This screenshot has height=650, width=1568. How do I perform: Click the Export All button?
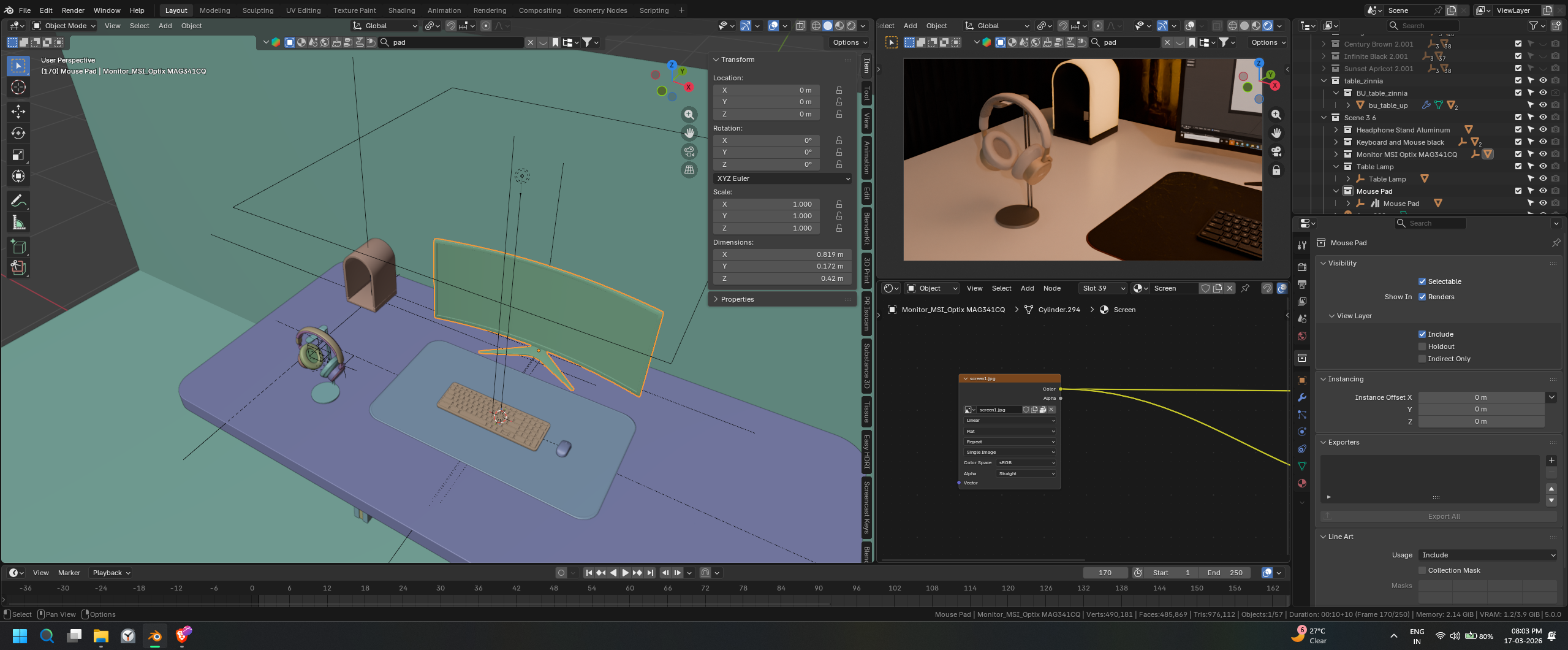click(x=1444, y=516)
